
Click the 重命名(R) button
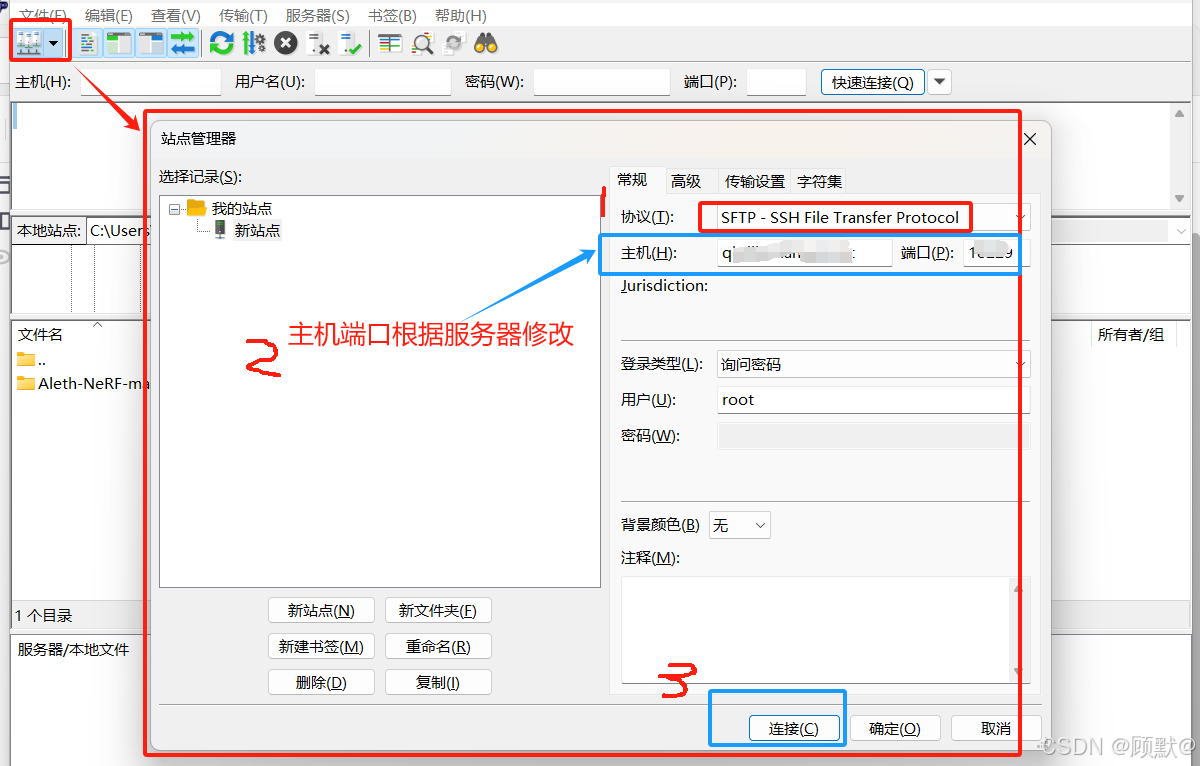(438, 646)
